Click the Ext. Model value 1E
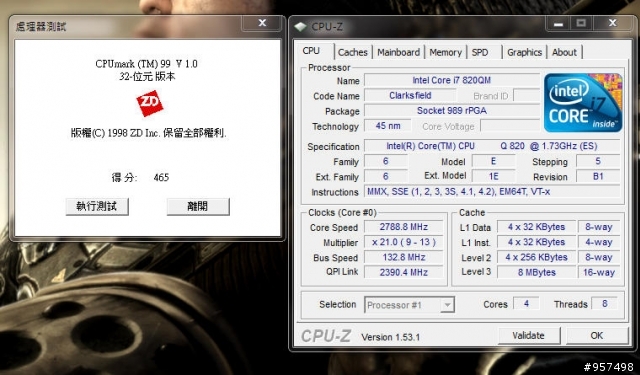The width and height of the screenshot is (640, 375). [x=493, y=176]
